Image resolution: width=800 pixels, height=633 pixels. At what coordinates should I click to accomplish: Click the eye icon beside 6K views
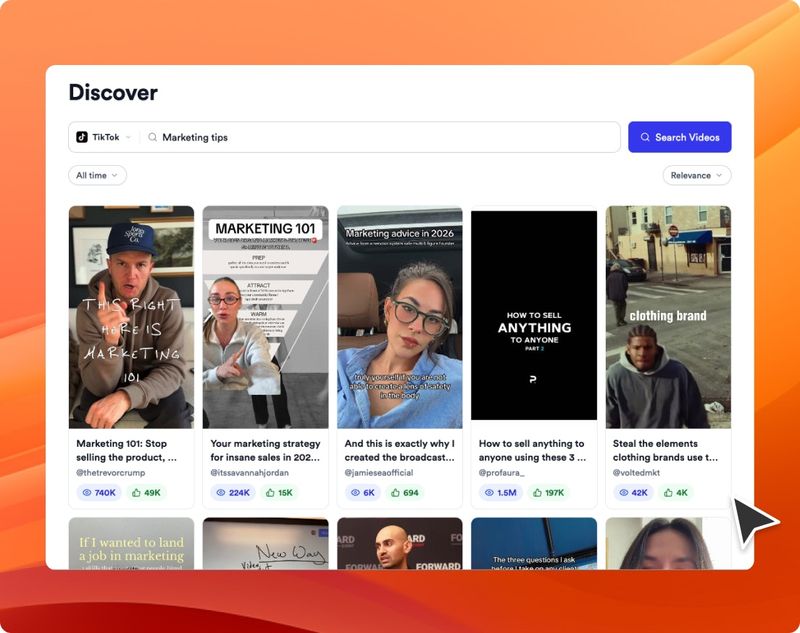click(x=355, y=493)
